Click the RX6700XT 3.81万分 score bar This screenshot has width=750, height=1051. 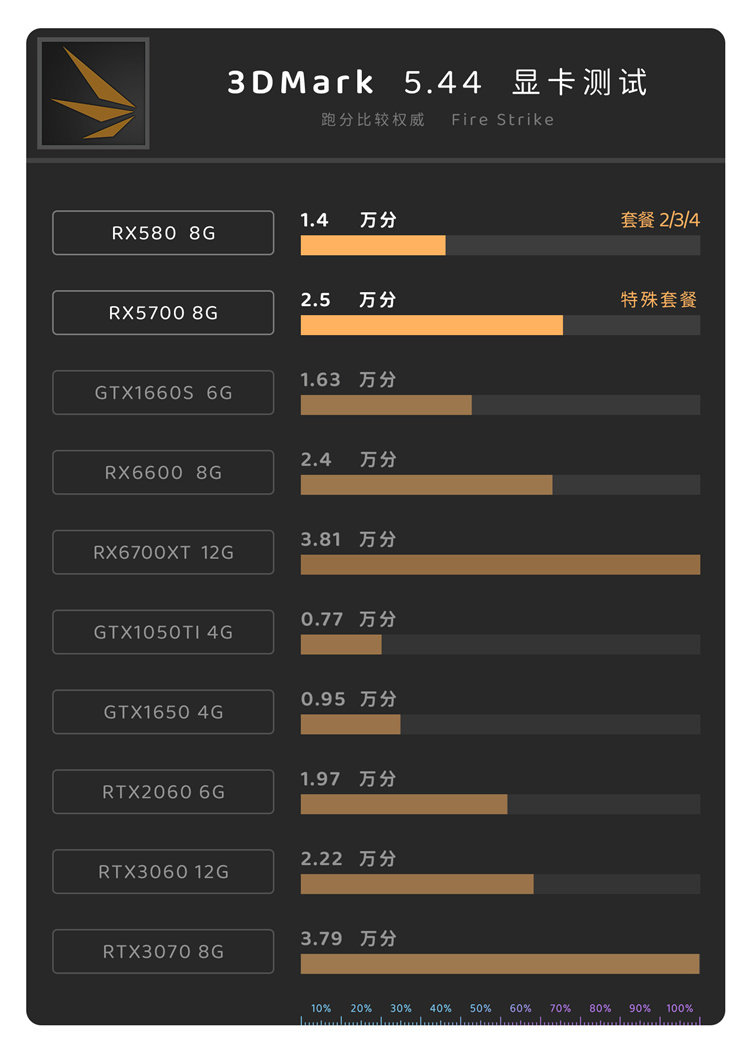point(501,564)
